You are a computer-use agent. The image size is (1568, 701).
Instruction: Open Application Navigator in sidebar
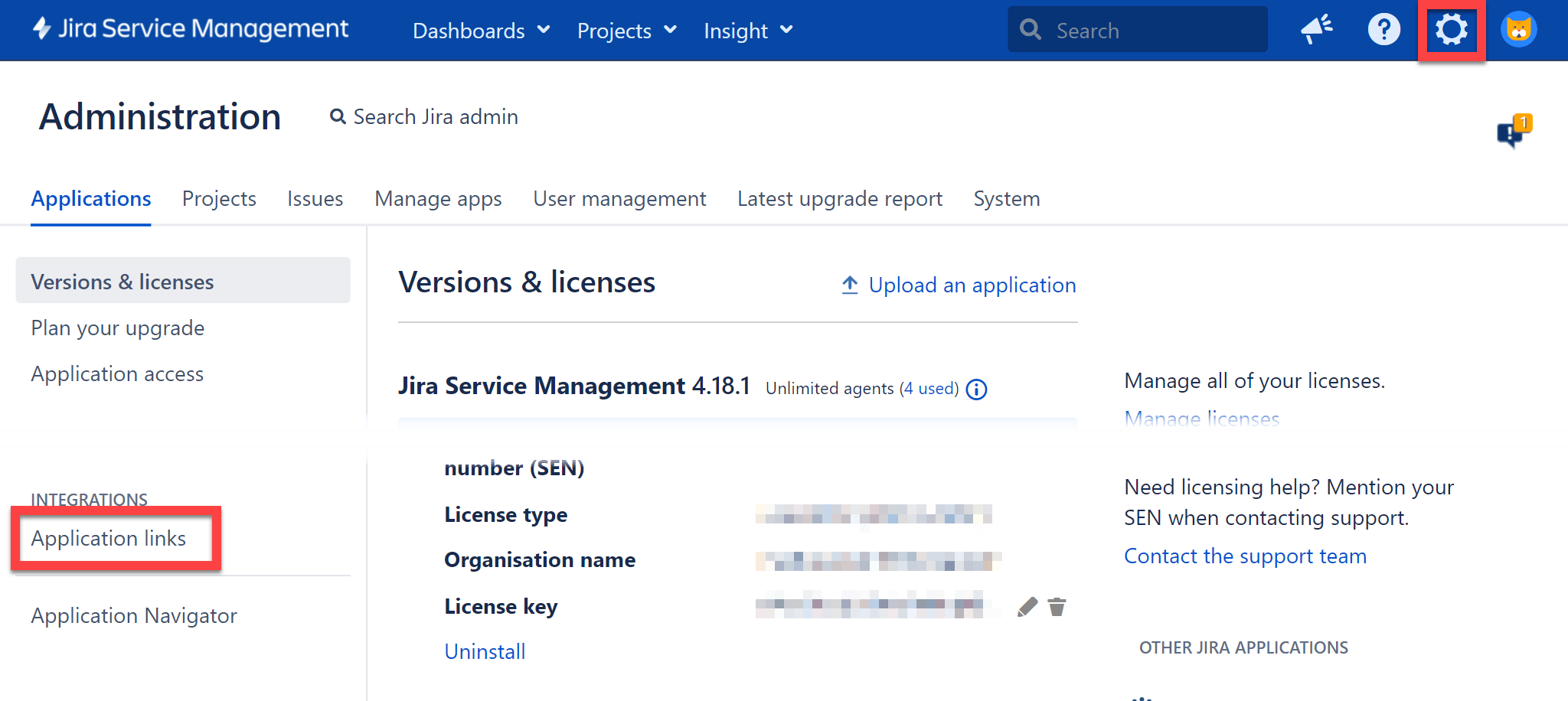(134, 616)
